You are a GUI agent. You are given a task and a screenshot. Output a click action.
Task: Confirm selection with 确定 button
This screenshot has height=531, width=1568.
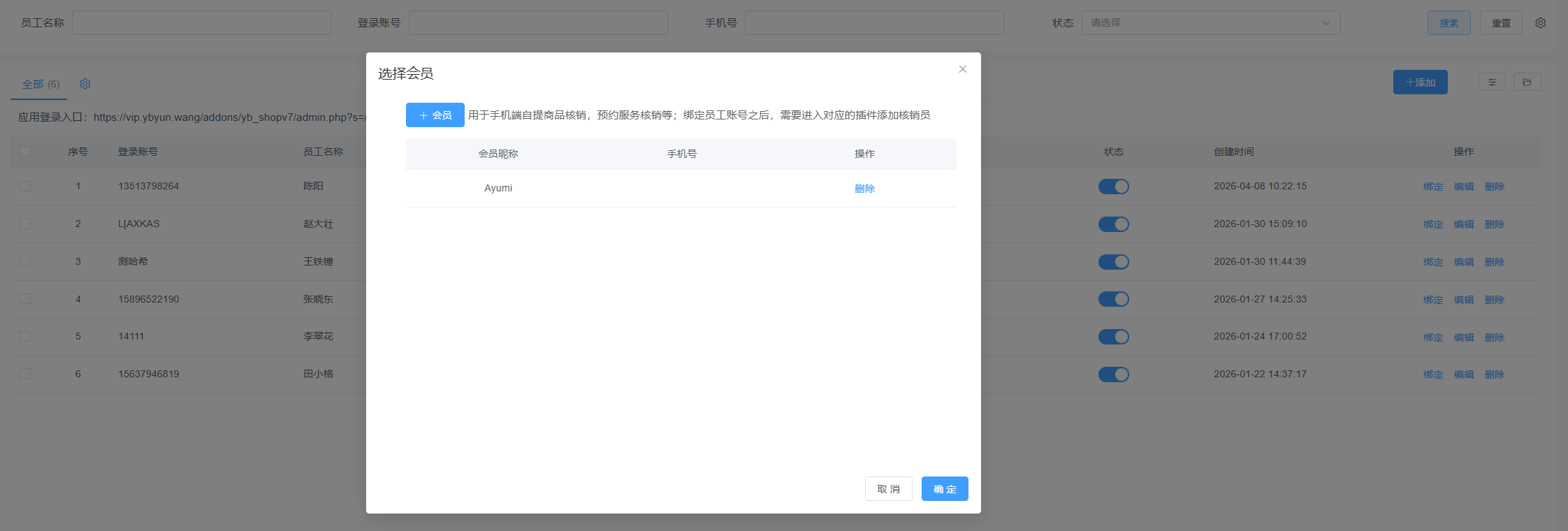[x=945, y=489]
